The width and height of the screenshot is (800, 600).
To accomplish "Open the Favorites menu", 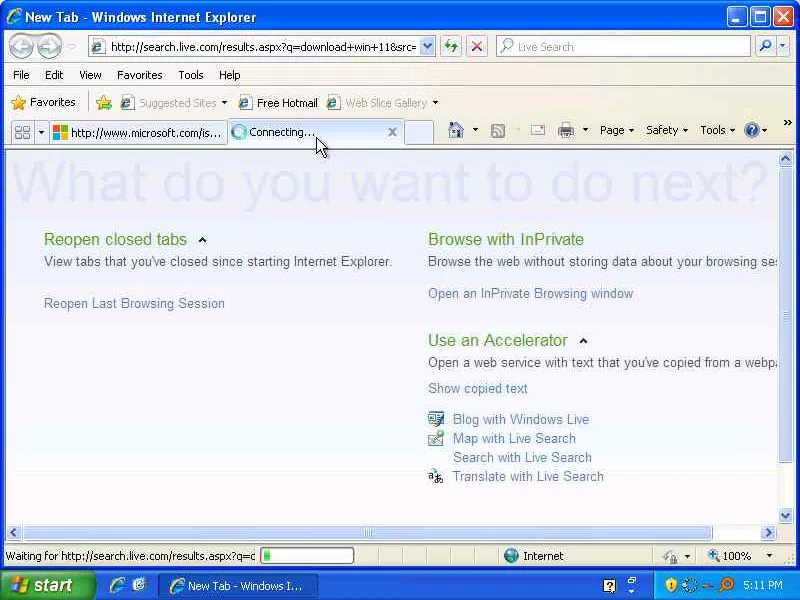I will 140,75.
